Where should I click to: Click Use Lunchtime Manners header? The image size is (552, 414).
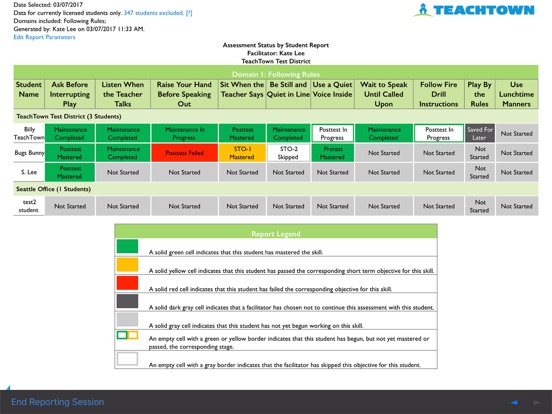pos(516,94)
